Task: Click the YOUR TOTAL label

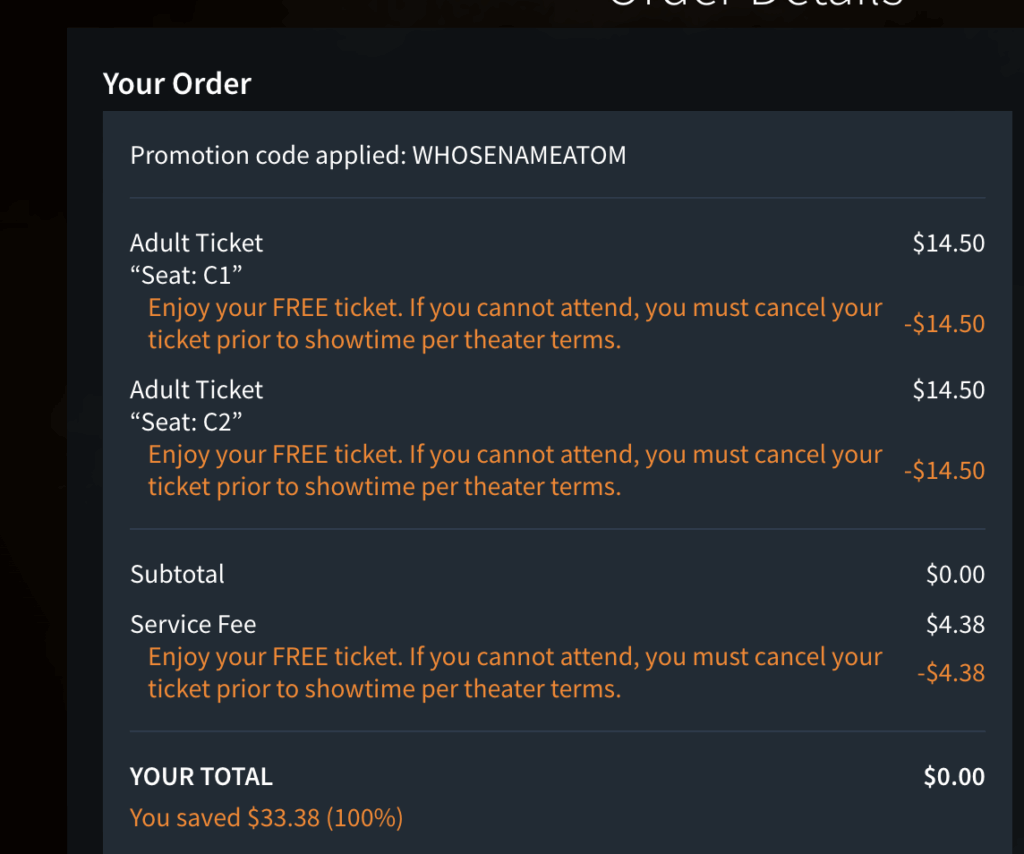Action: 201,777
